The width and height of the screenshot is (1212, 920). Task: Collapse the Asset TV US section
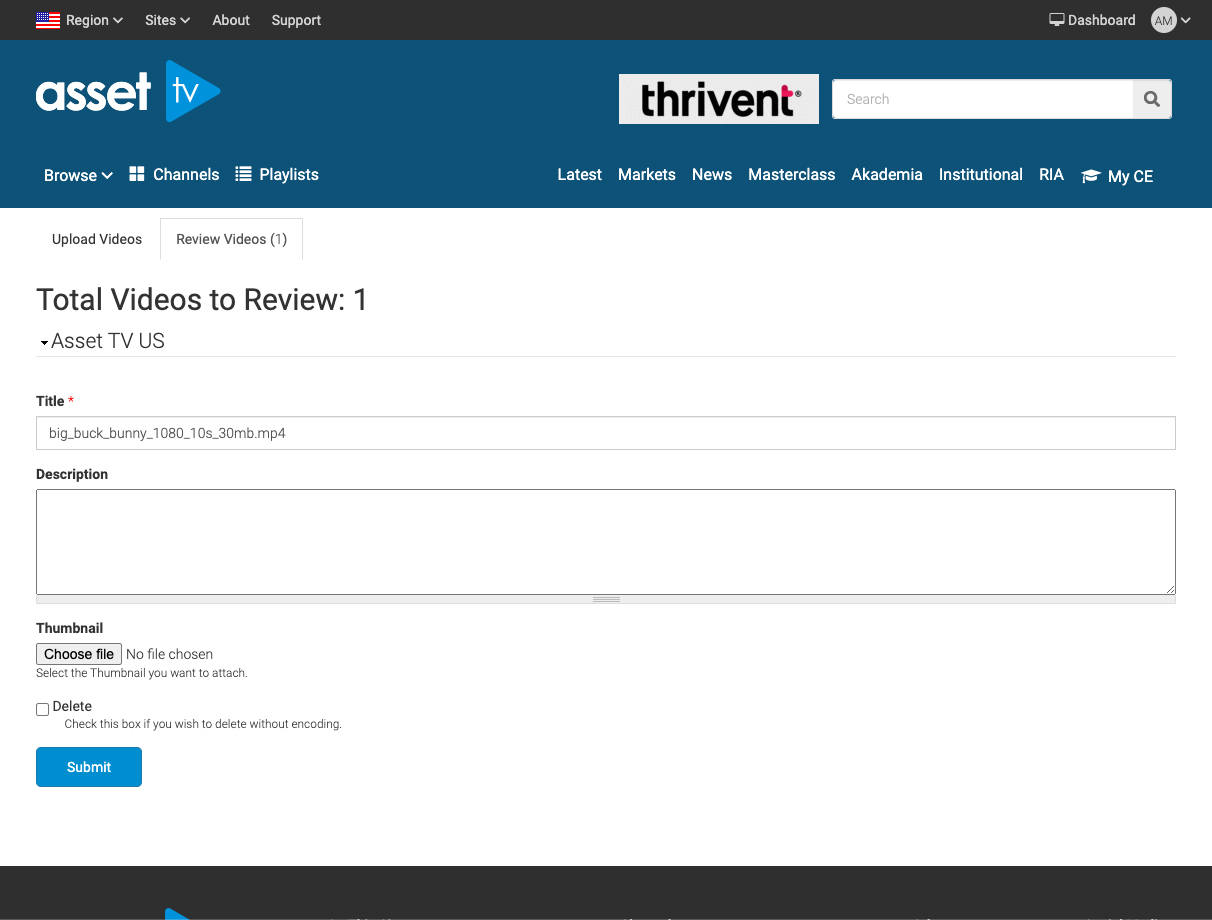coord(45,342)
